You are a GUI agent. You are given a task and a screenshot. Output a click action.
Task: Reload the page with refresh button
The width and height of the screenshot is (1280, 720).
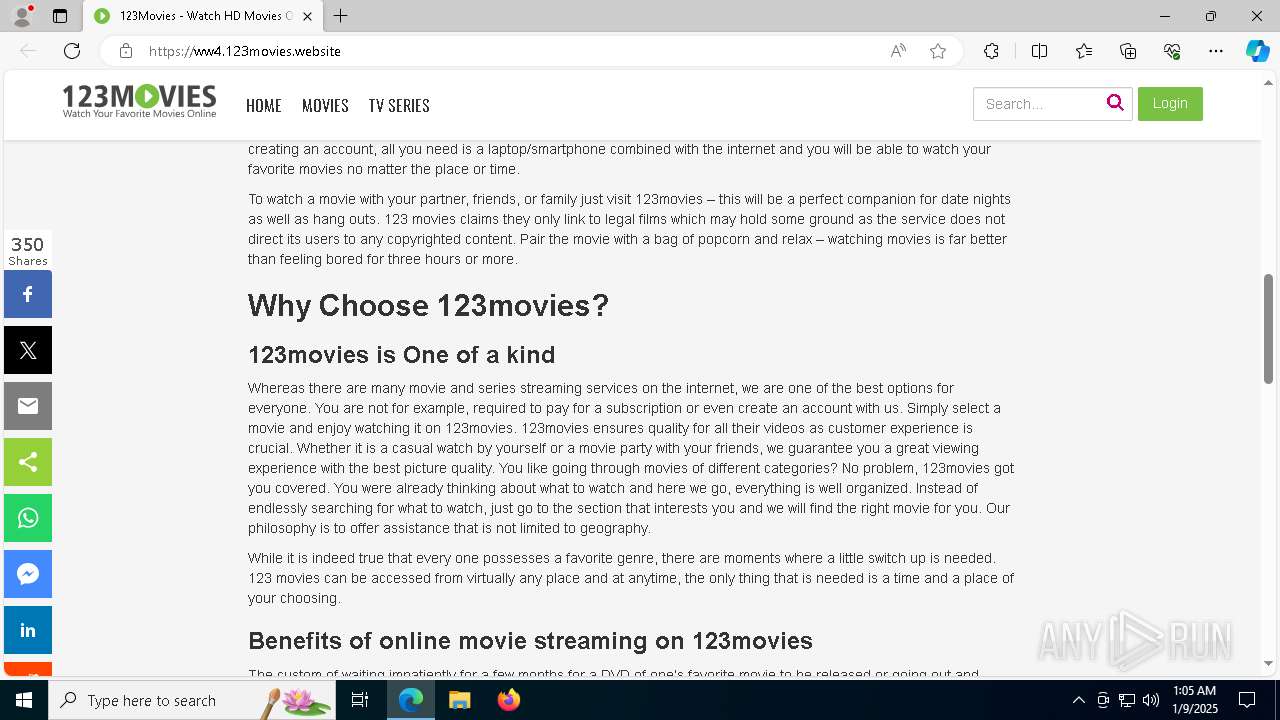coord(72,51)
